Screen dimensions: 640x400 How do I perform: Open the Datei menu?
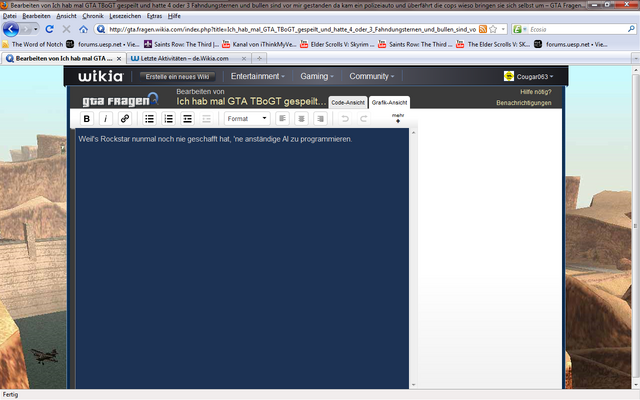tap(9, 16)
